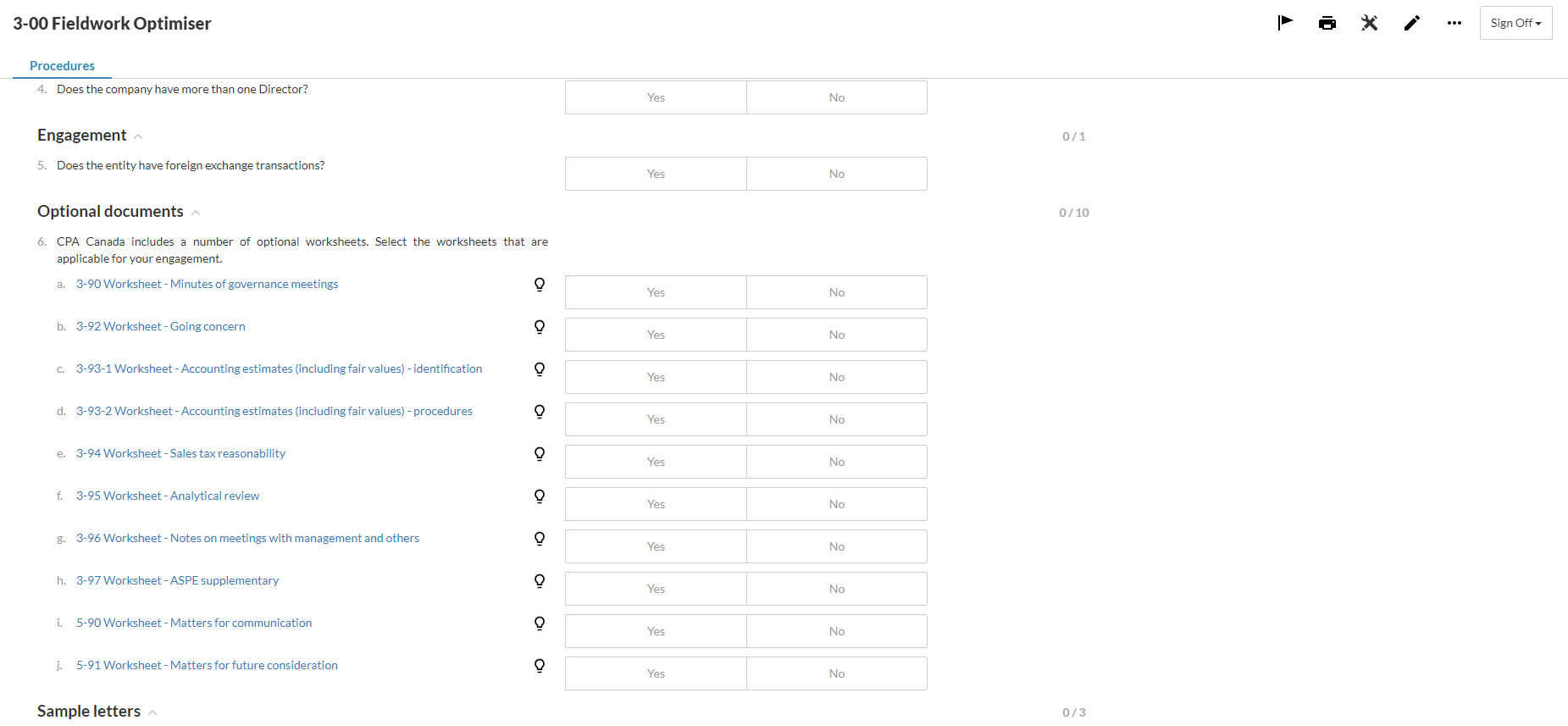Switch to the Procedures tab

(x=62, y=66)
